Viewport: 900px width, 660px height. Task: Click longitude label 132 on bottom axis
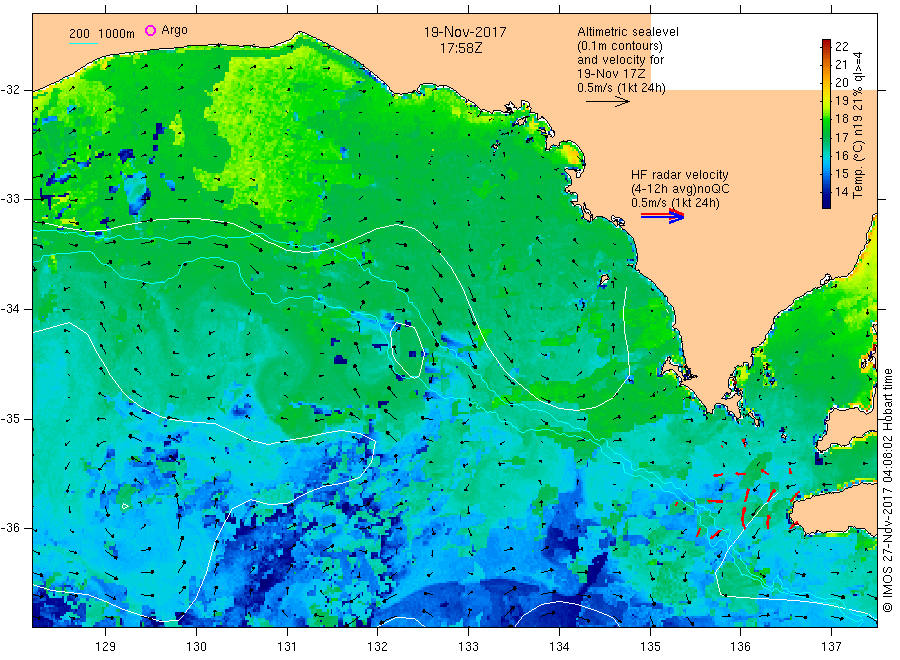pyautogui.click(x=378, y=647)
